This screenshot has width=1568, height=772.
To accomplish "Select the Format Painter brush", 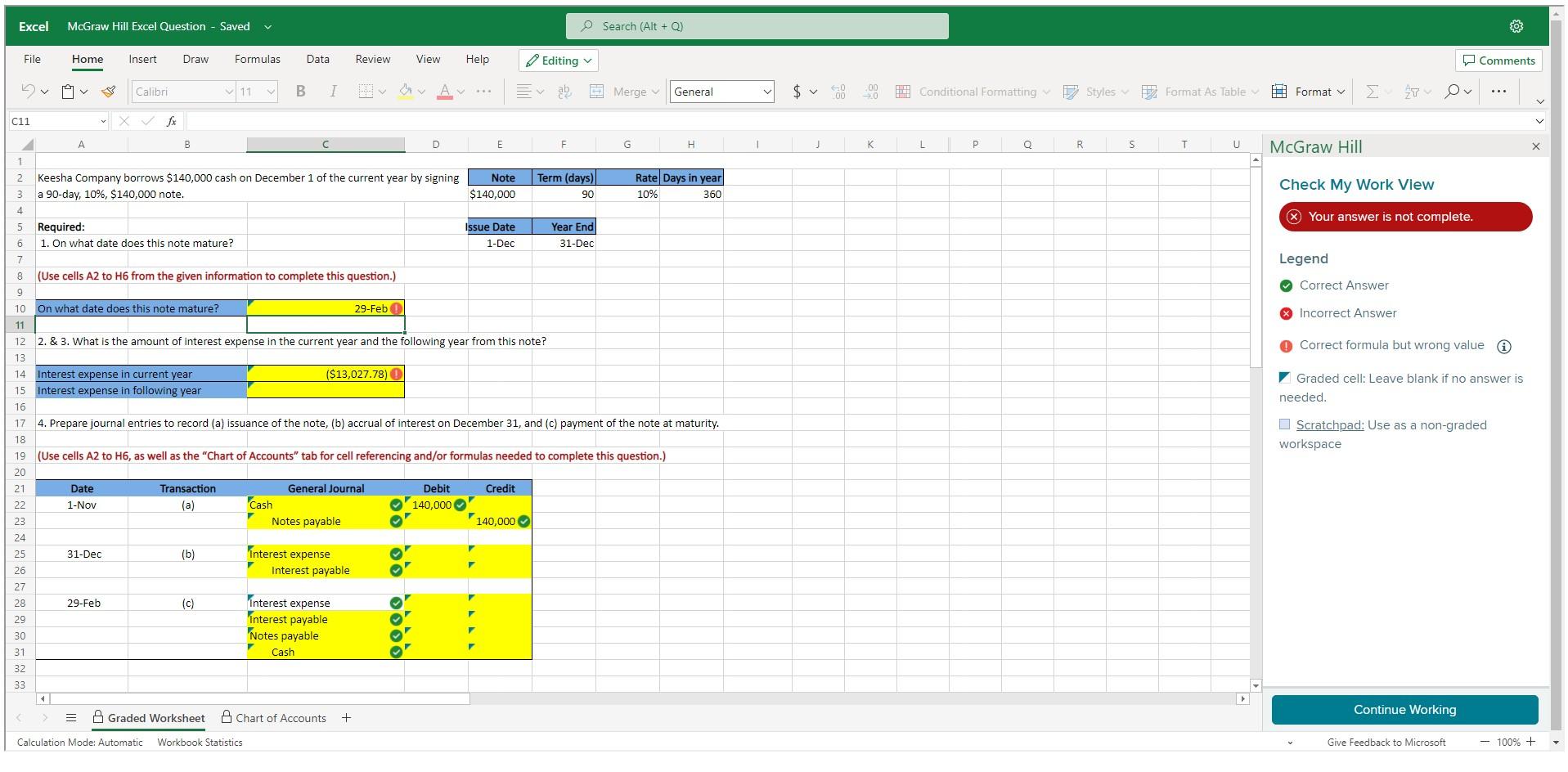I will point(109,92).
